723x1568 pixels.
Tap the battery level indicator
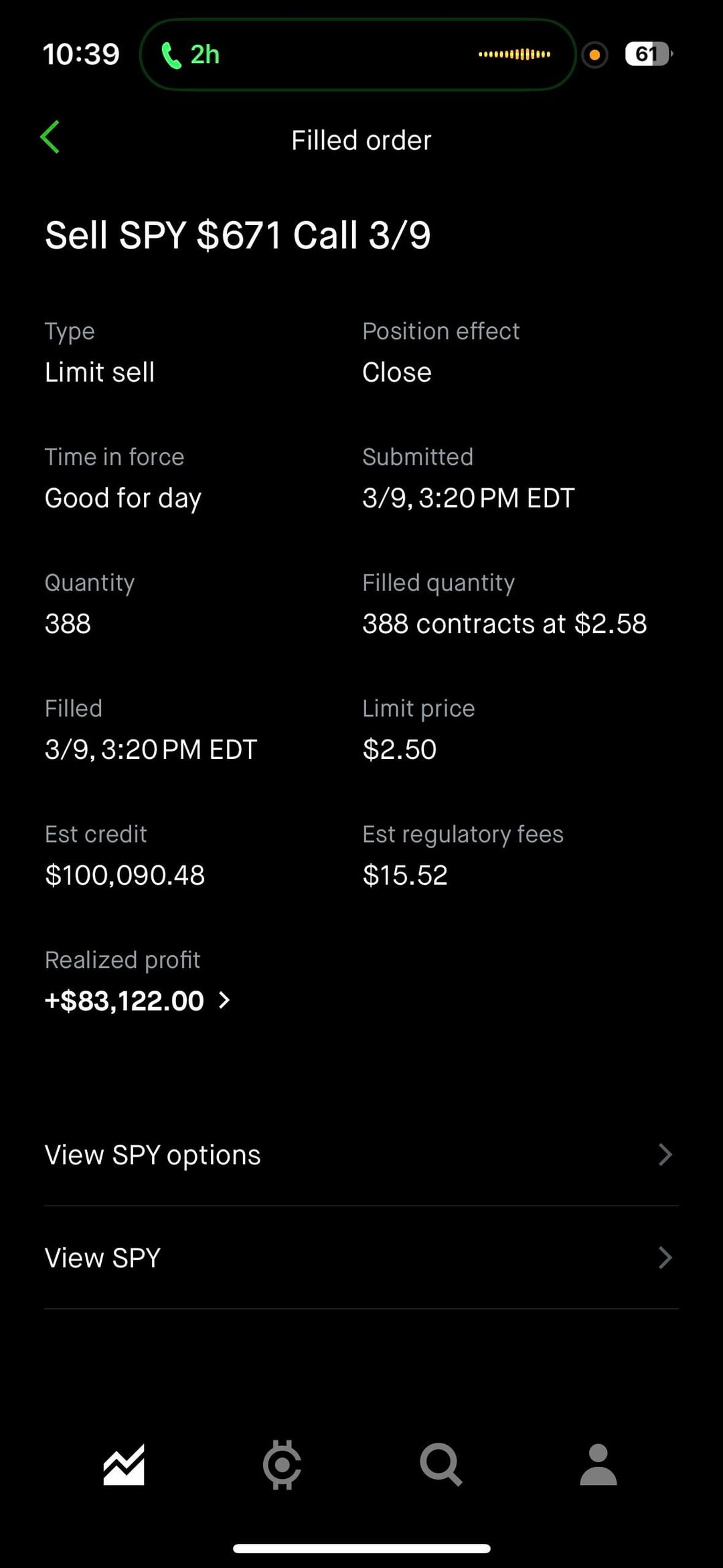pyautogui.click(x=647, y=54)
